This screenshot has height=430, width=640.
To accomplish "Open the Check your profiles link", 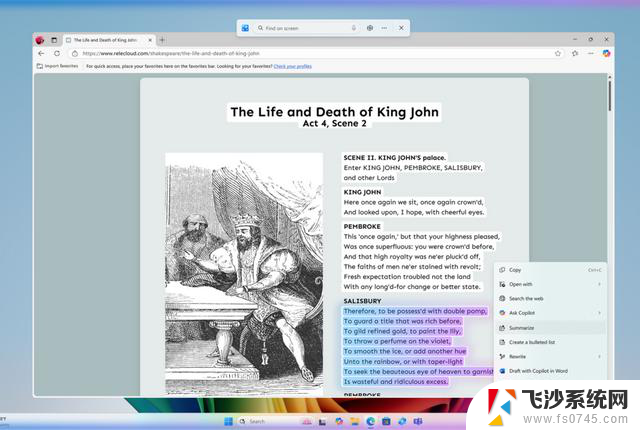I will pyautogui.click(x=293, y=66).
